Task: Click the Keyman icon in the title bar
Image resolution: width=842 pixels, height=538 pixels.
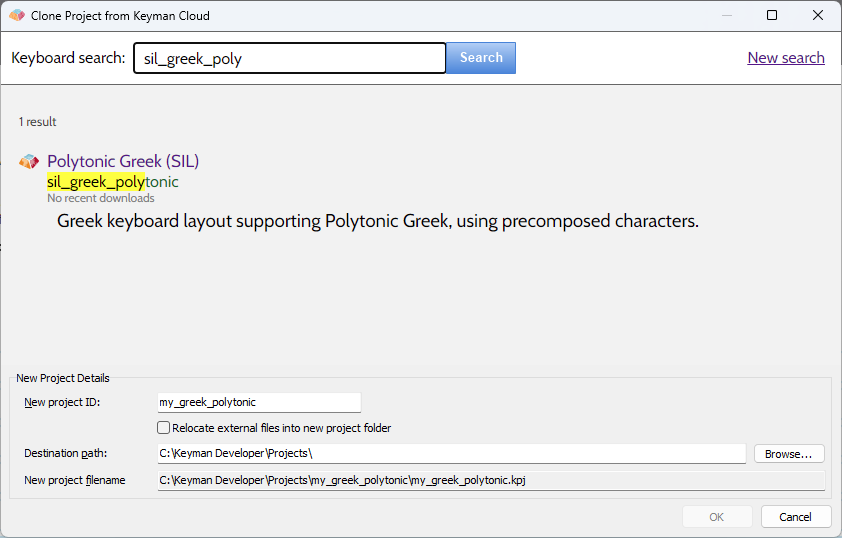Action: 17,16
